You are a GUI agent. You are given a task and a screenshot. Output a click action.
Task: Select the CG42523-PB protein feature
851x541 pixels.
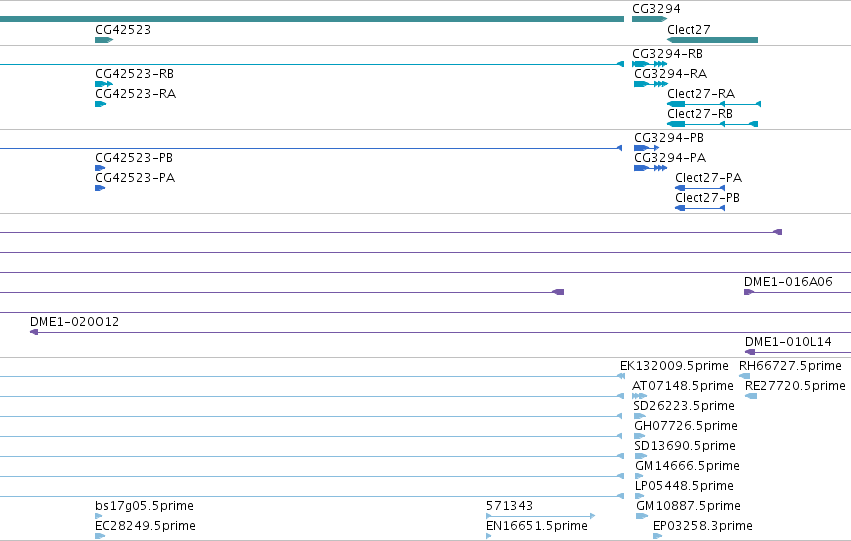tap(100, 168)
